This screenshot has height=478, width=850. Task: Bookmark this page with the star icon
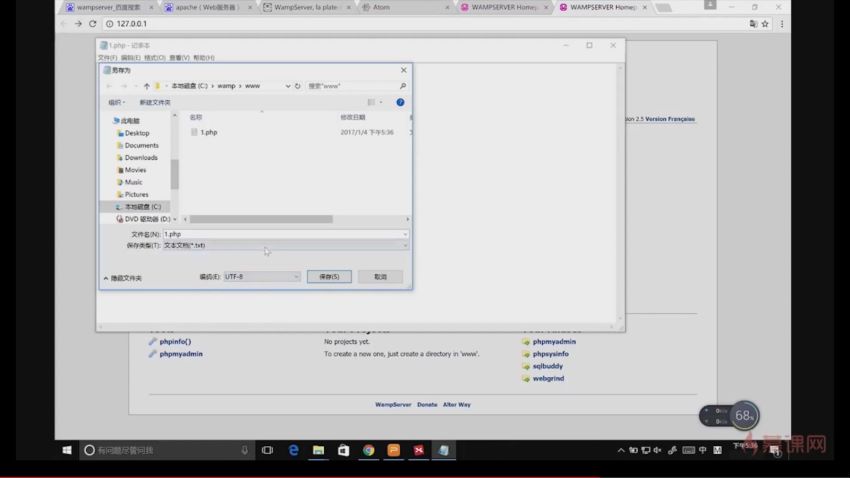coord(765,24)
